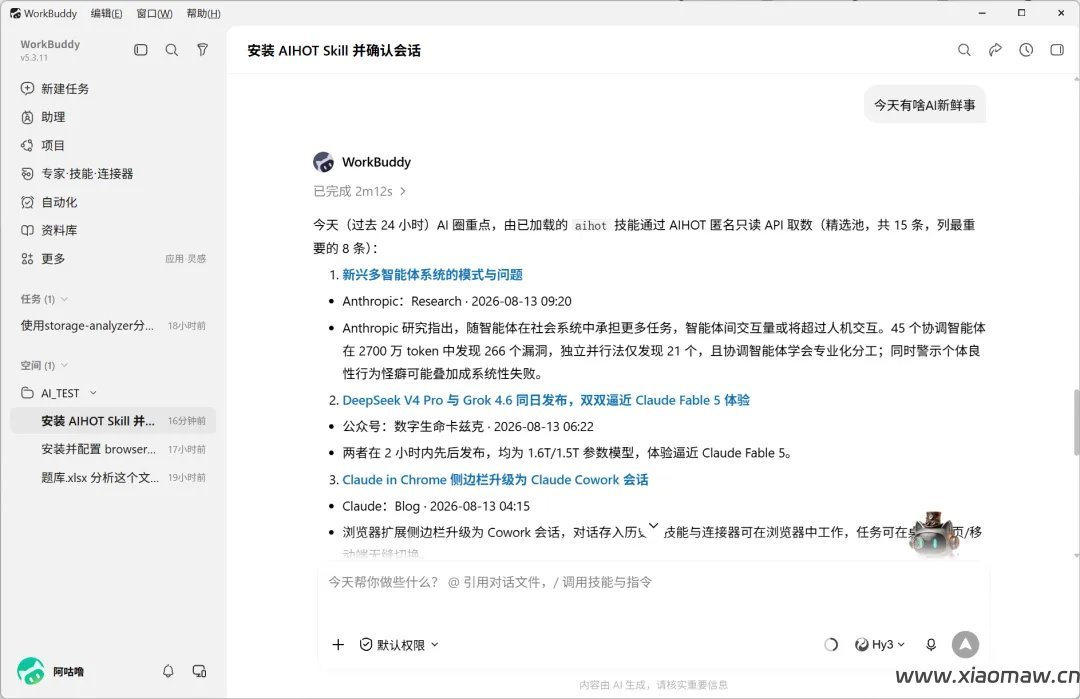Add attachment with the plus button
The height and width of the screenshot is (699, 1080).
pos(338,645)
